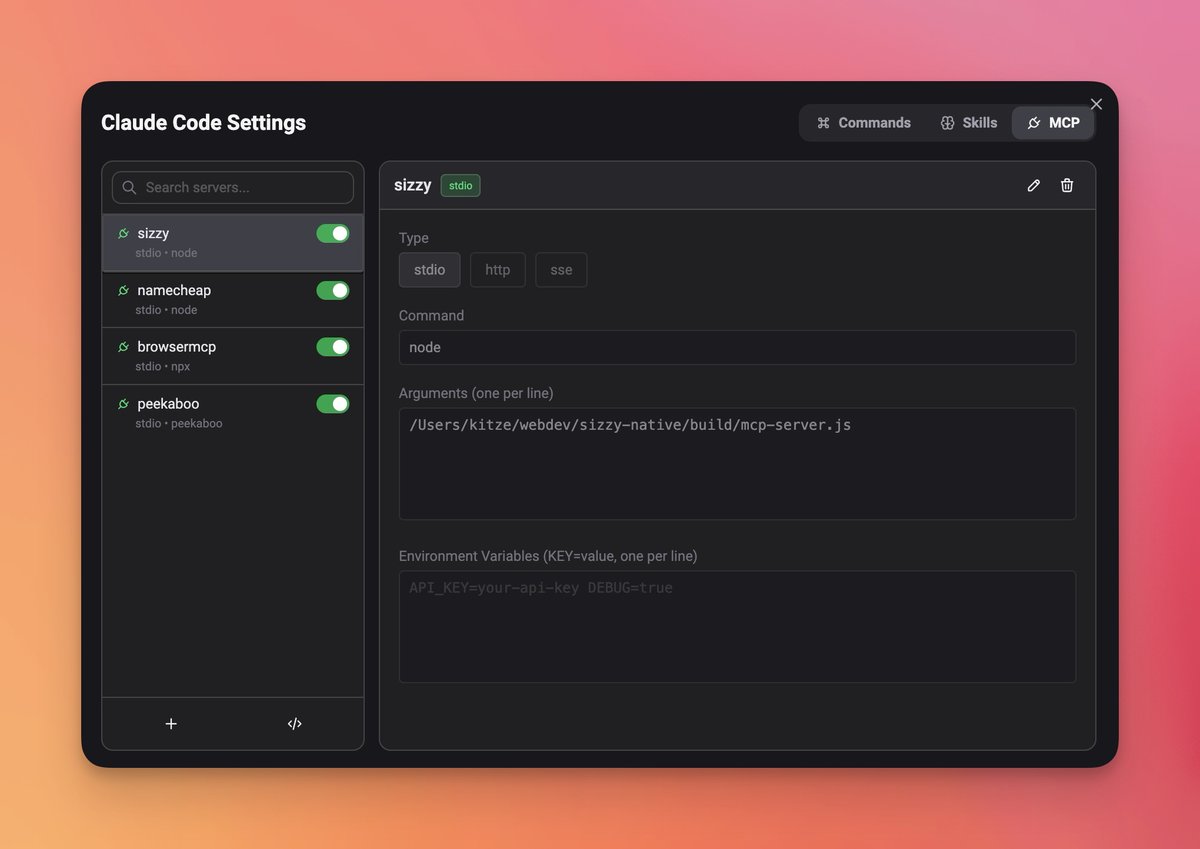Screen dimensions: 1200x849
Task: Select the stdio type option
Action: [430, 270]
